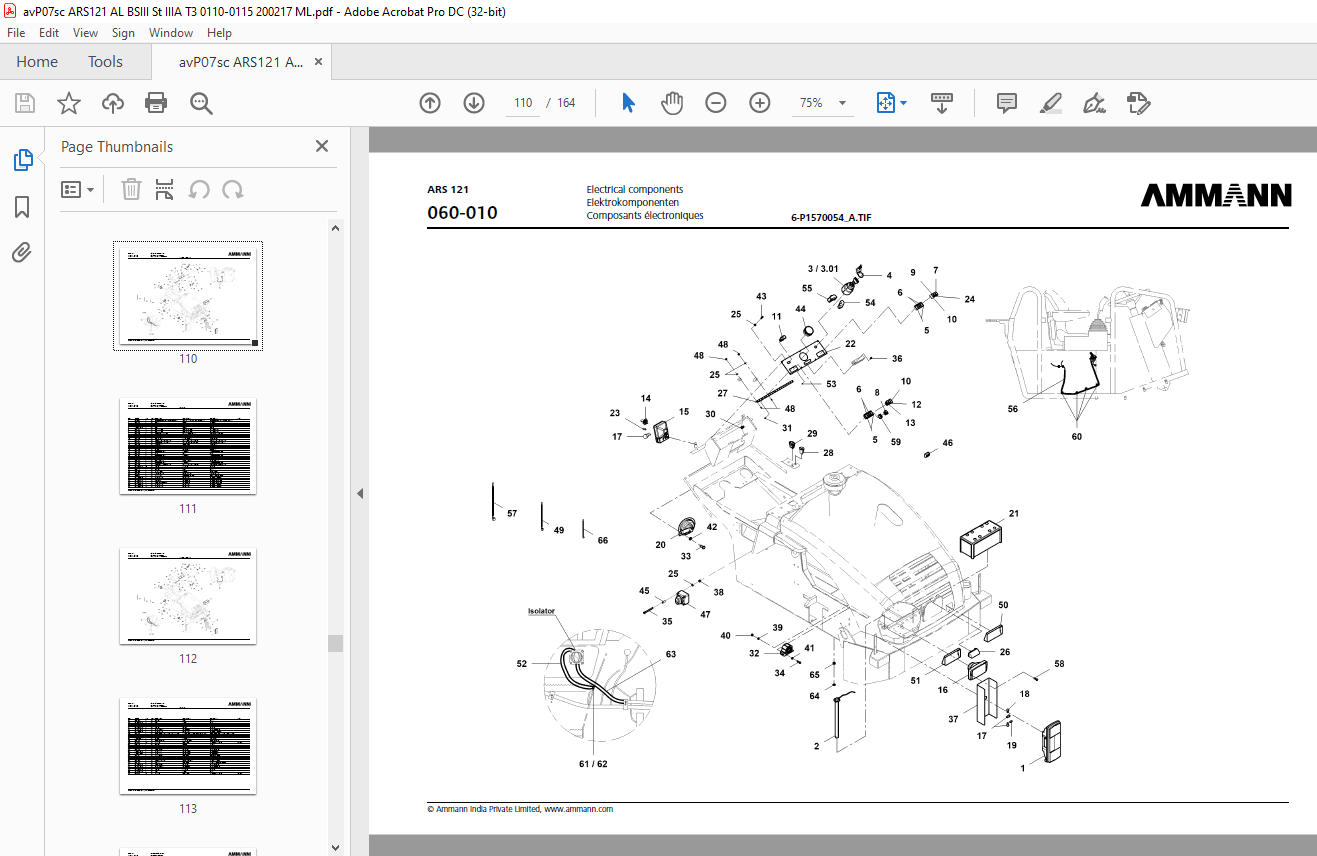This screenshot has height=856, width=1317.
Task: Click the page number field showing 110
Action: tap(522, 103)
